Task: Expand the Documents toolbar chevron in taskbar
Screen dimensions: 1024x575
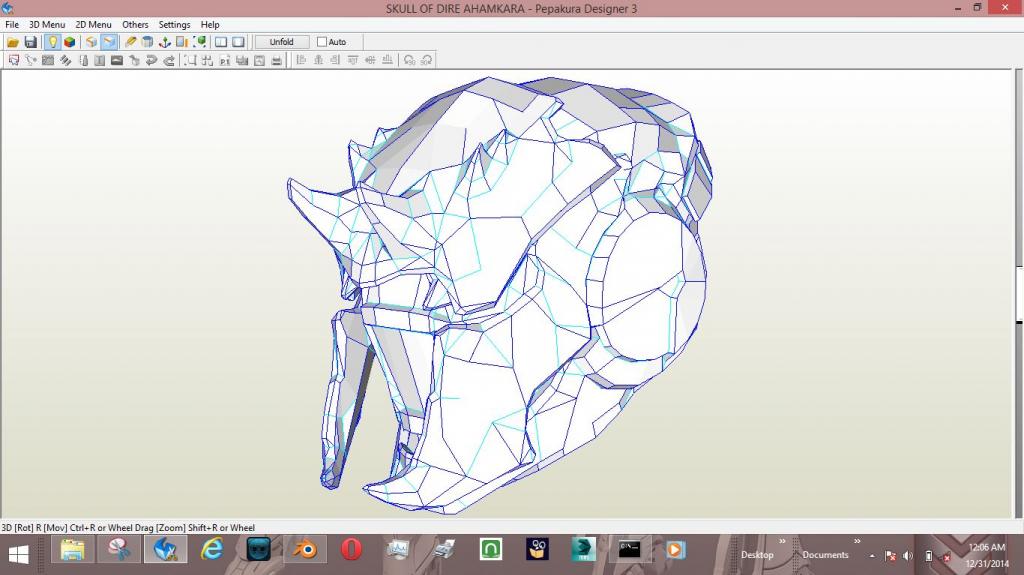Action: [x=857, y=541]
